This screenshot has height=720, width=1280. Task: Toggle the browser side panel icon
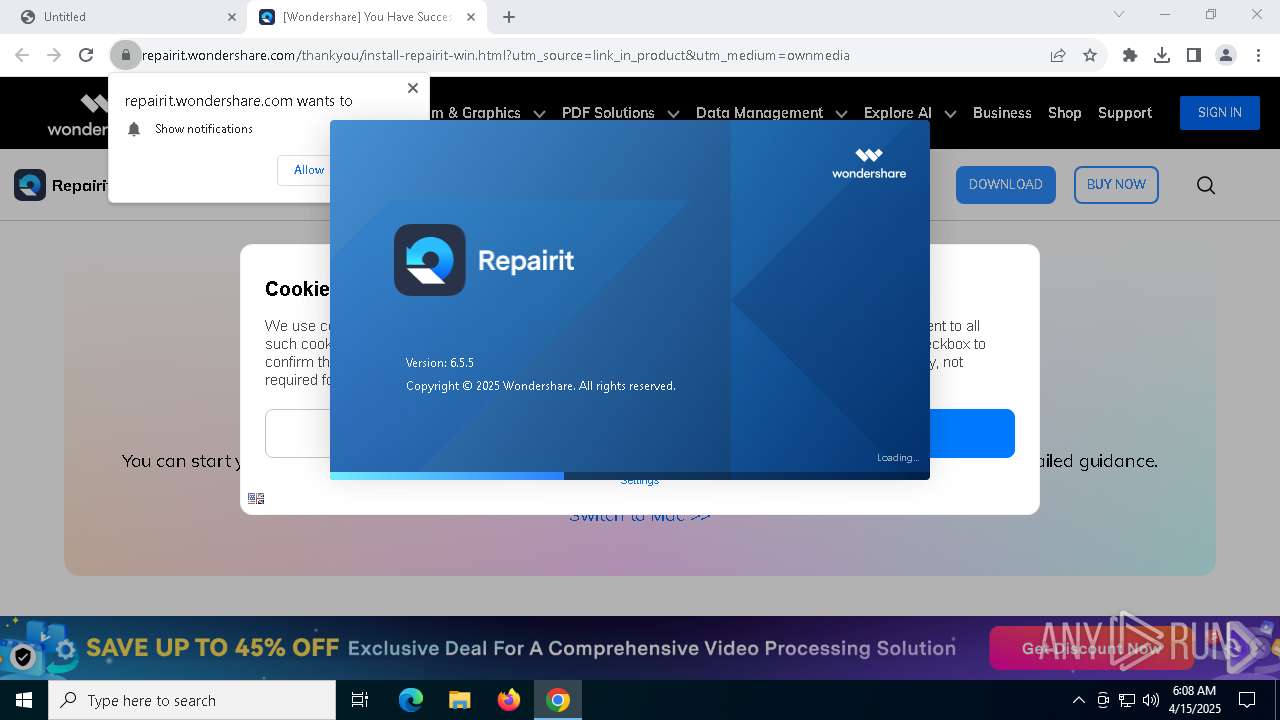(1194, 55)
